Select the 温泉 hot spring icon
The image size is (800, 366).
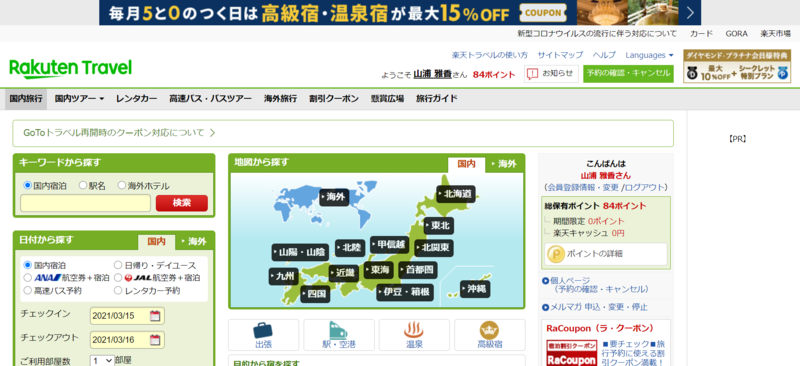point(414,330)
